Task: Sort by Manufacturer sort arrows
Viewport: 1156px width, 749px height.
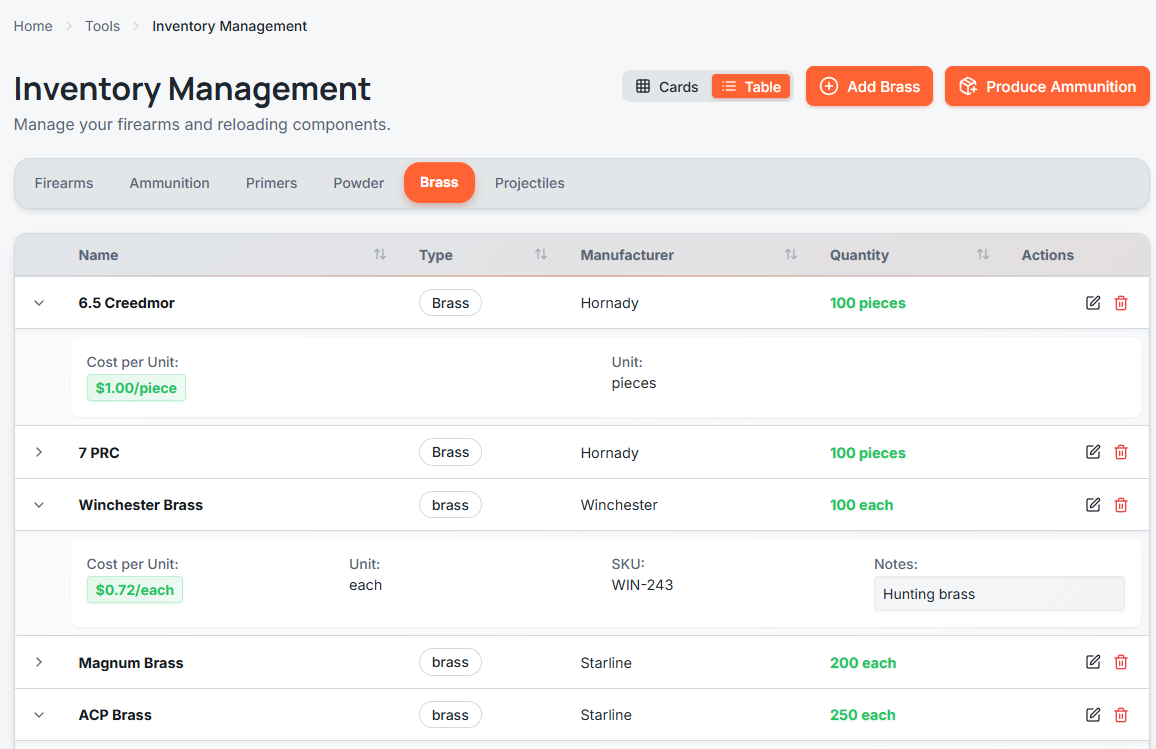Action: [x=790, y=255]
